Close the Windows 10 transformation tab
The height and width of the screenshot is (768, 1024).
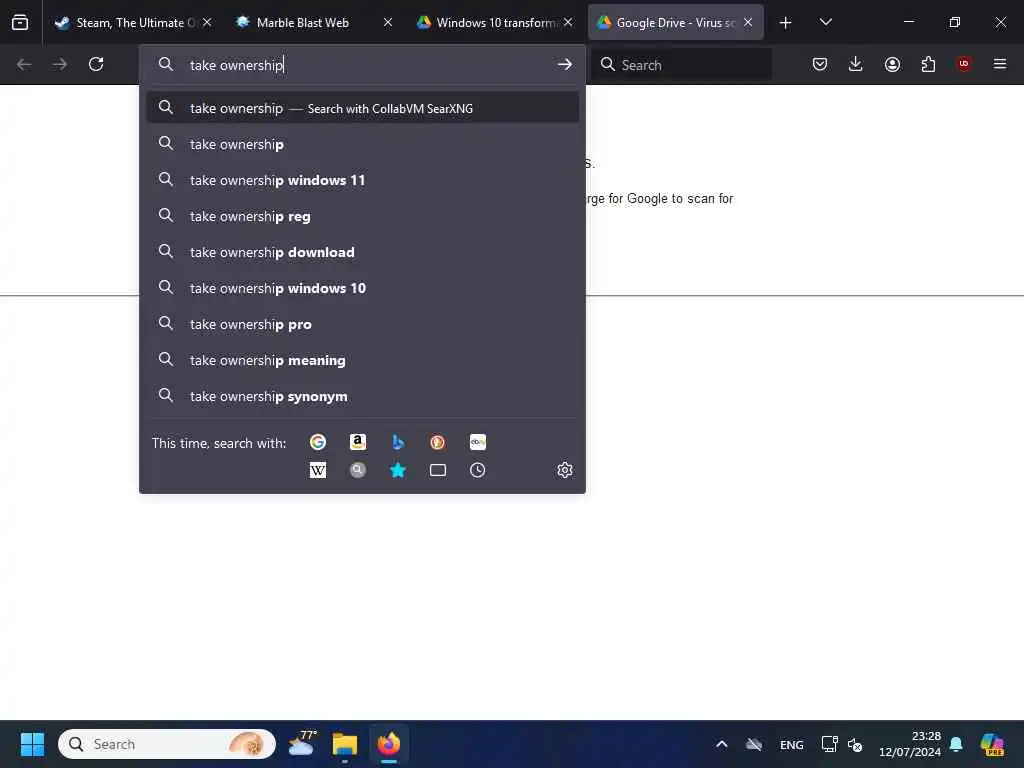tap(568, 22)
